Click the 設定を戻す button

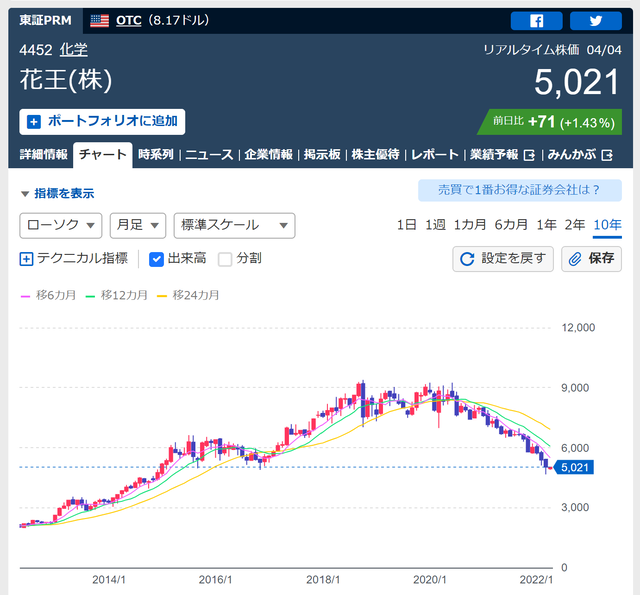(x=503, y=259)
